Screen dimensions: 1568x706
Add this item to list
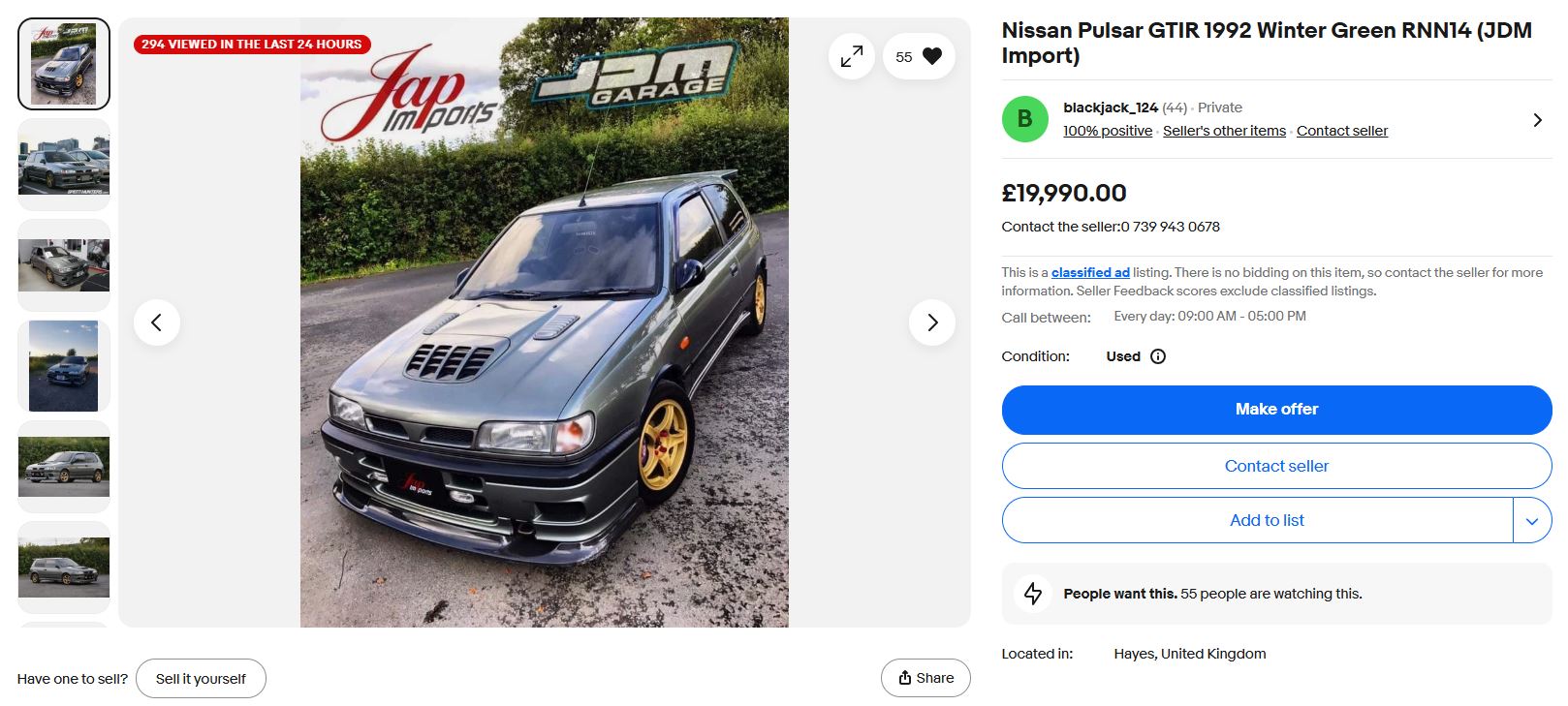click(1258, 521)
